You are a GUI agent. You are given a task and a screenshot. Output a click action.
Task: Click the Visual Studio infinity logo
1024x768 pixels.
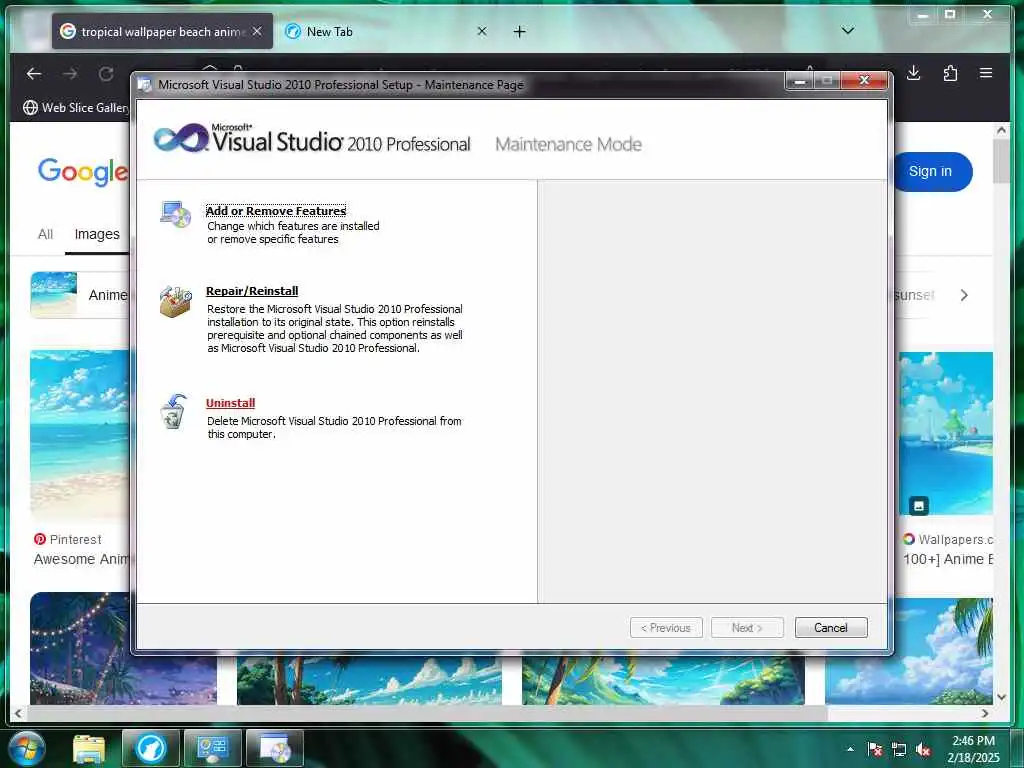[x=181, y=138]
